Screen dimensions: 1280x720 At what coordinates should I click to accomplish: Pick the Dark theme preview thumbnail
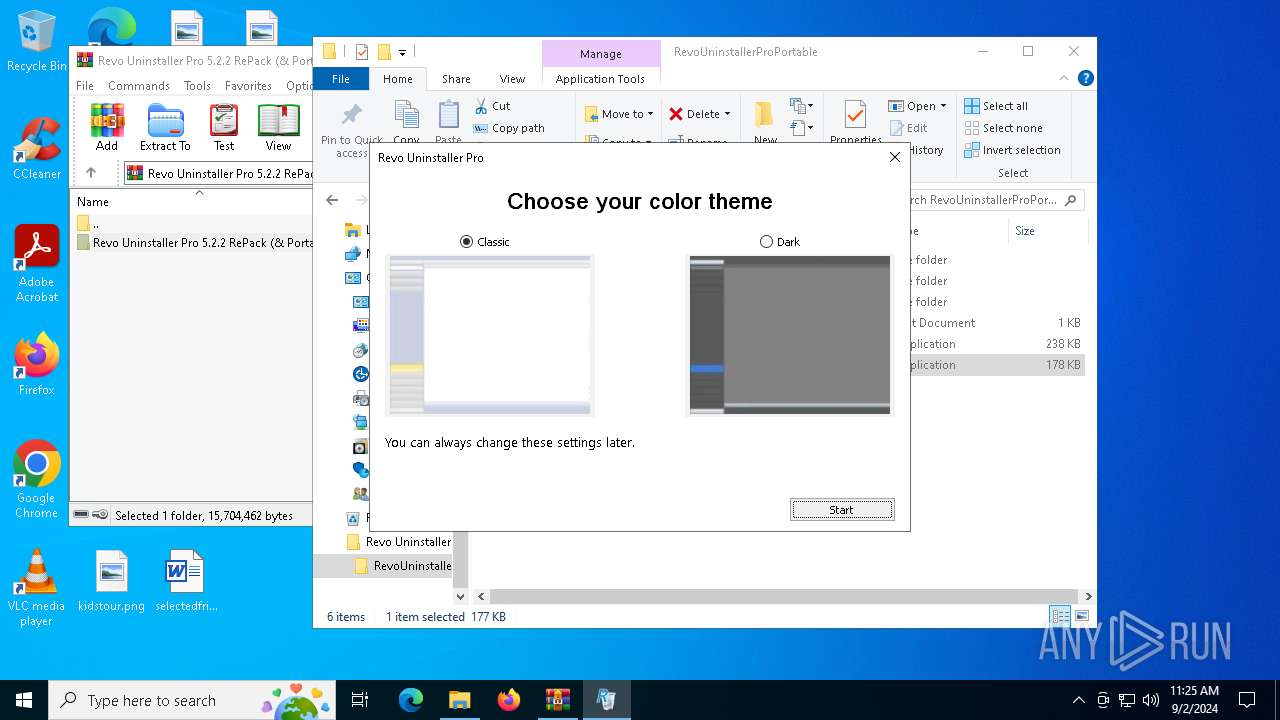click(x=789, y=335)
